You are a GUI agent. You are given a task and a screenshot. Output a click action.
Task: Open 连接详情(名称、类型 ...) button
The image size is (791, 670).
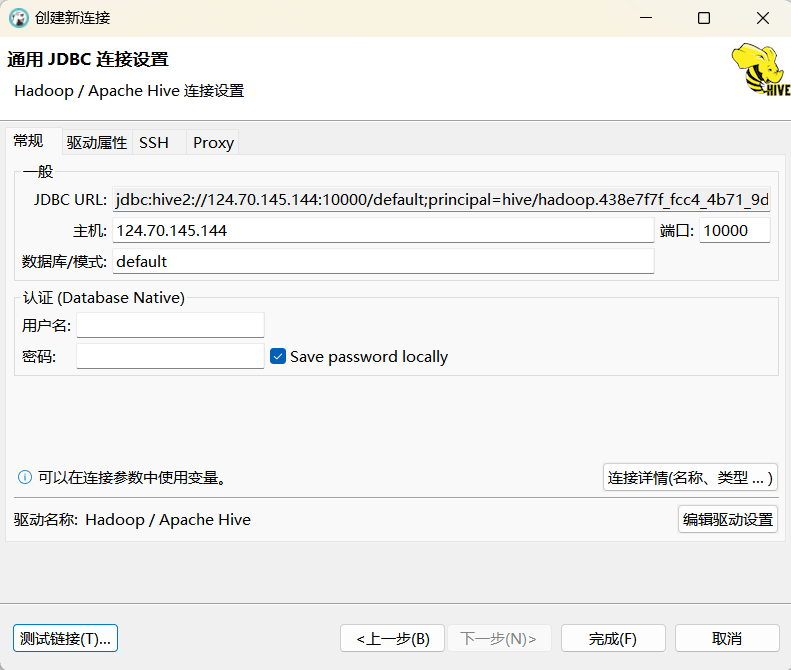click(x=690, y=477)
